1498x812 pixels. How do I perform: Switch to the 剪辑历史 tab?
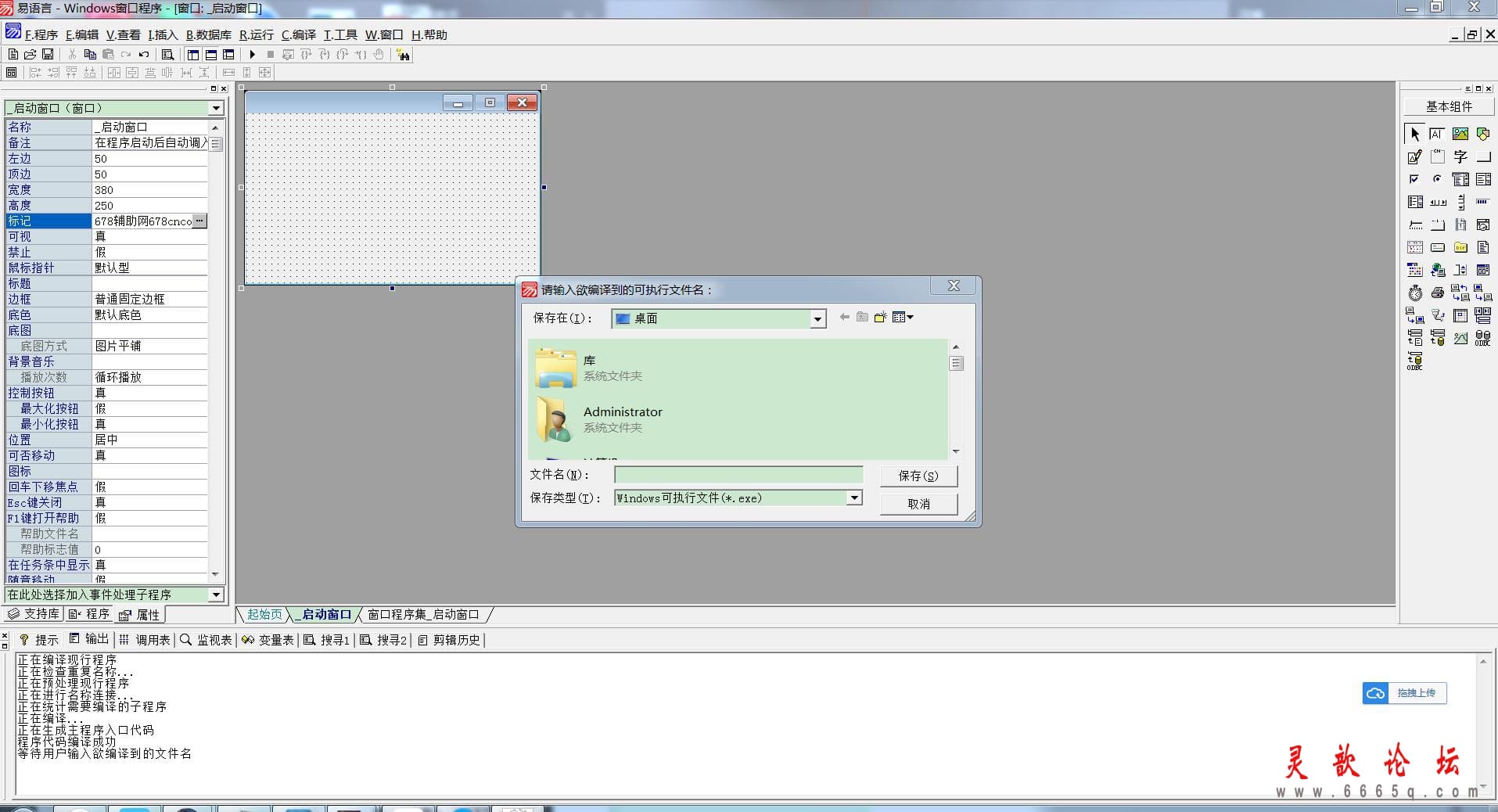click(x=449, y=639)
